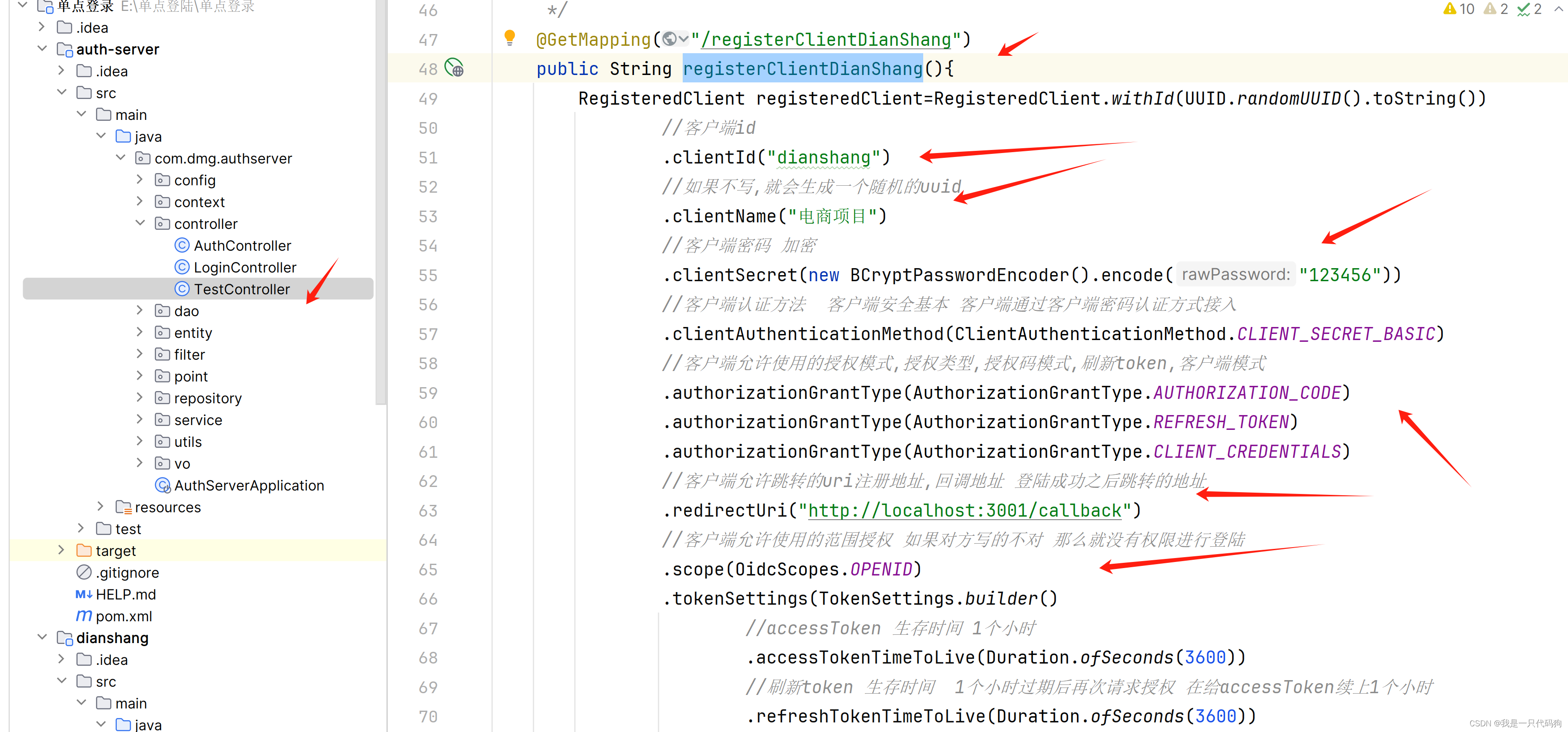The image size is (1568, 732).
Task: Click the project tree vertical scrollbar
Action: (x=381, y=201)
